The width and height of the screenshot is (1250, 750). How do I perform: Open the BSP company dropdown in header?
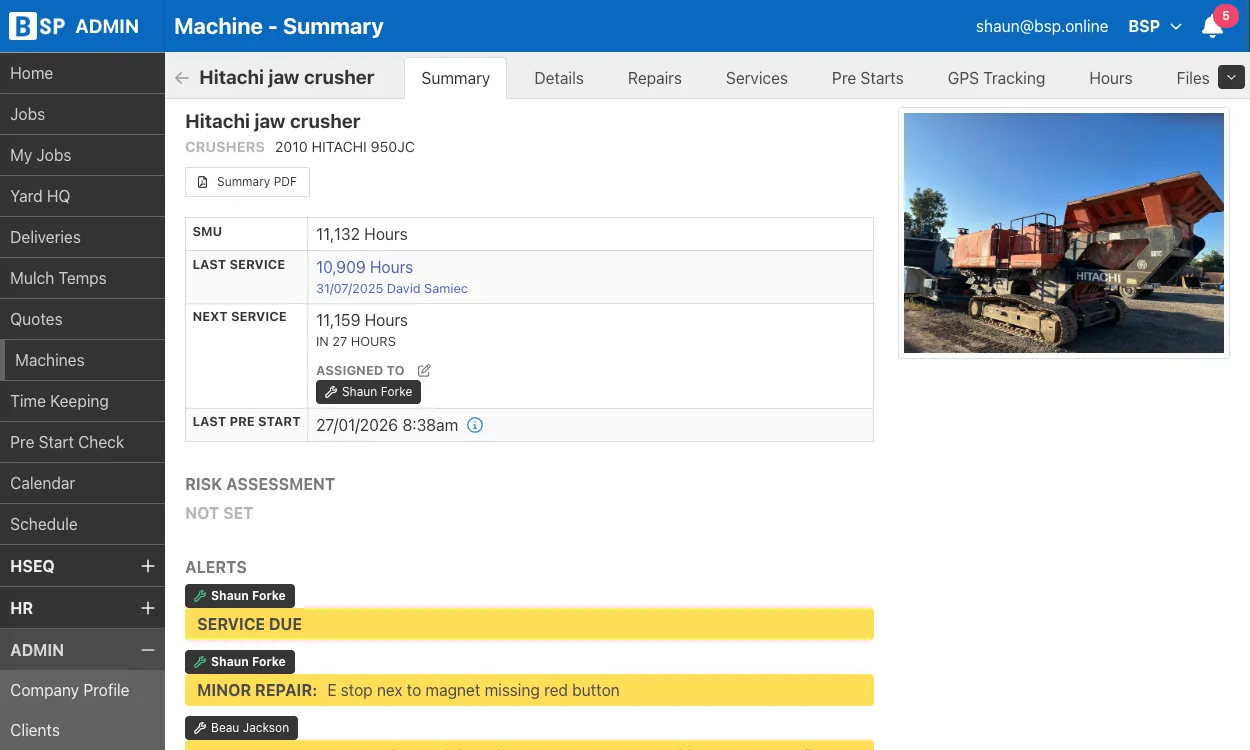coord(1155,27)
